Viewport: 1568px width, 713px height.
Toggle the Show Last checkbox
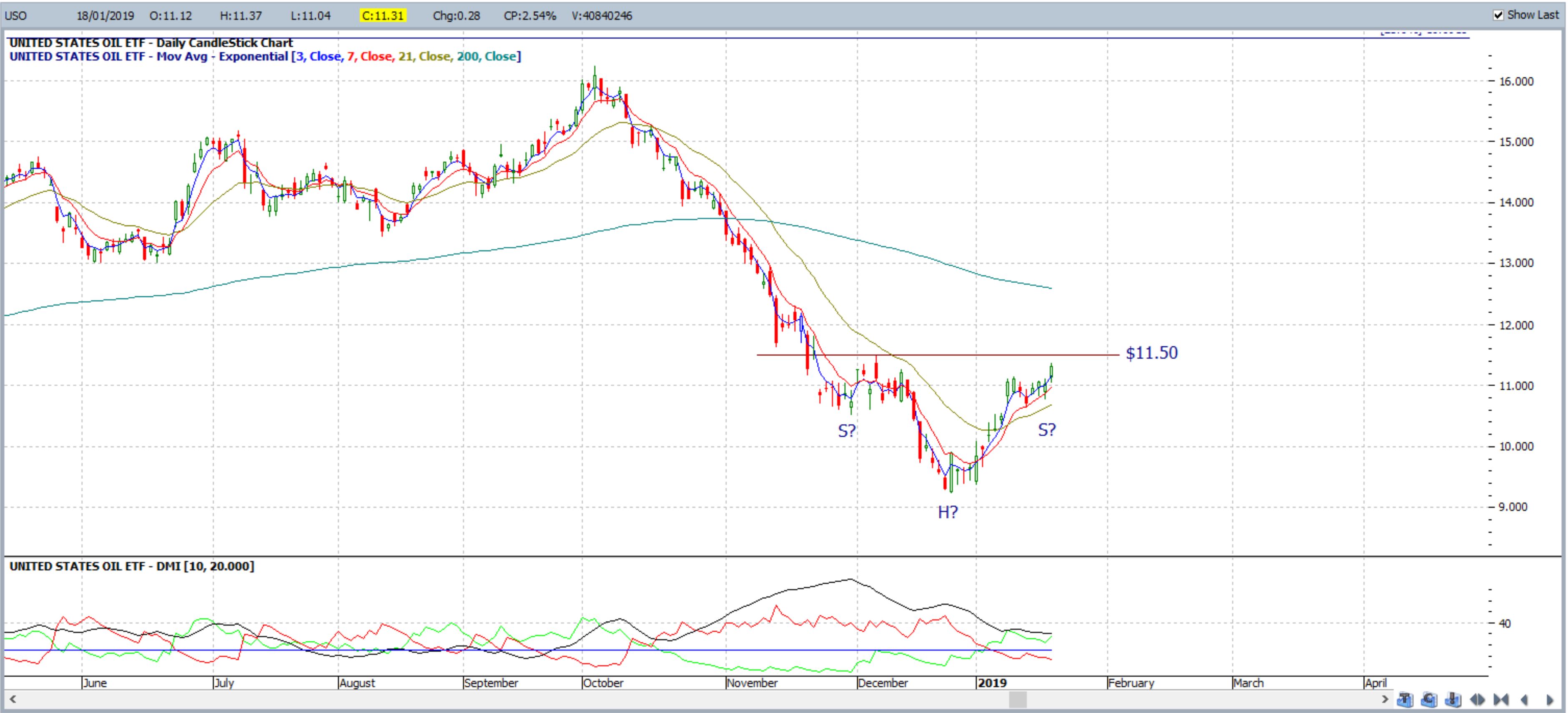[1499, 15]
